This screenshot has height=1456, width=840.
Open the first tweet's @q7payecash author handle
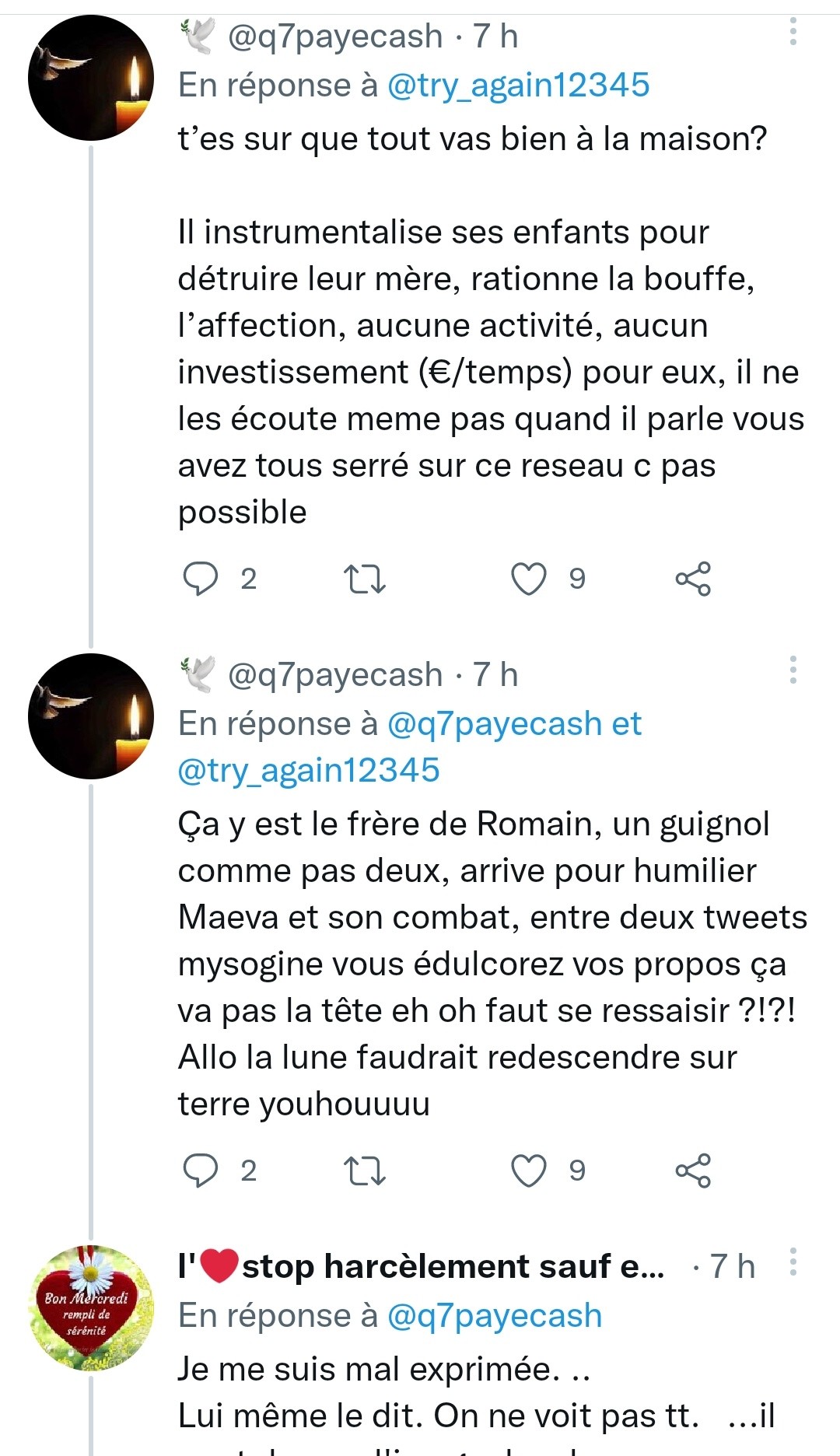tap(334, 37)
